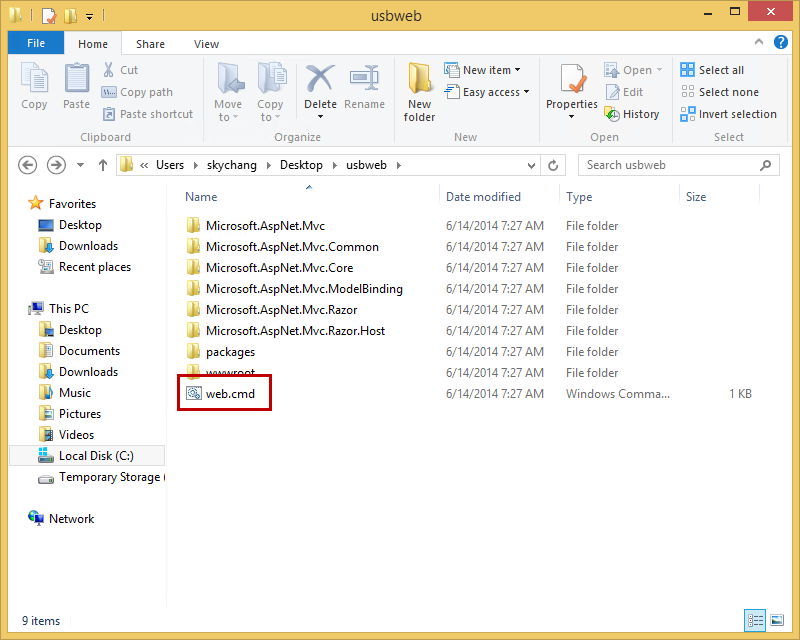The width and height of the screenshot is (800, 640).
Task: Open recent locations dropdown arrow
Action: pyautogui.click(x=80, y=165)
